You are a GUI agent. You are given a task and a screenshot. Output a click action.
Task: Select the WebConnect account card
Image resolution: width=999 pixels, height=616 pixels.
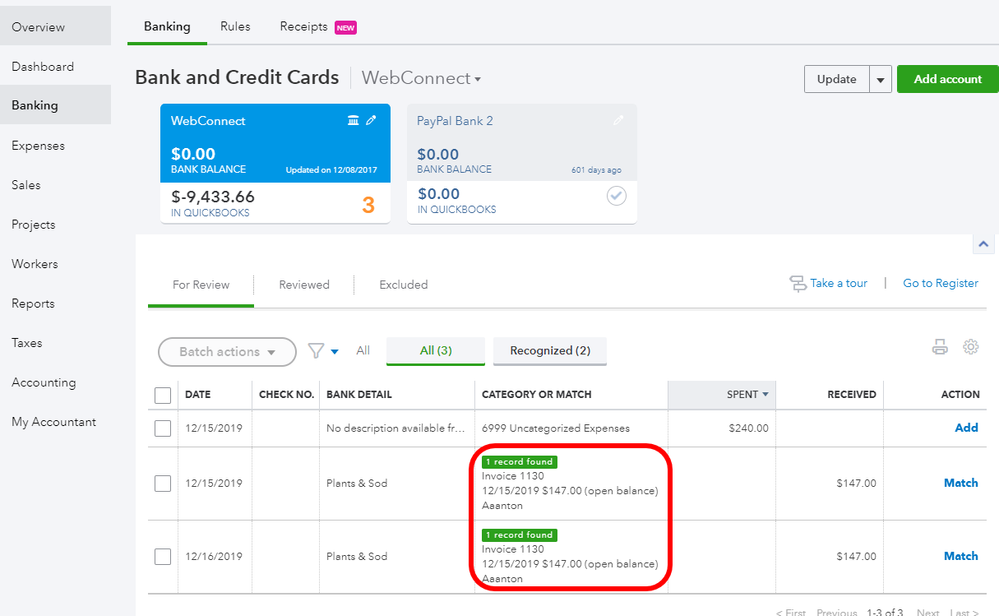click(x=275, y=163)
